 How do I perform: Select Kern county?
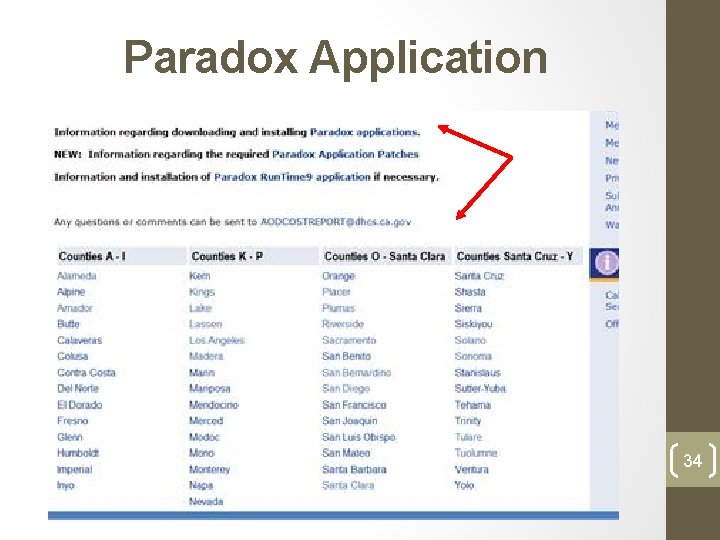pos(200,276)
